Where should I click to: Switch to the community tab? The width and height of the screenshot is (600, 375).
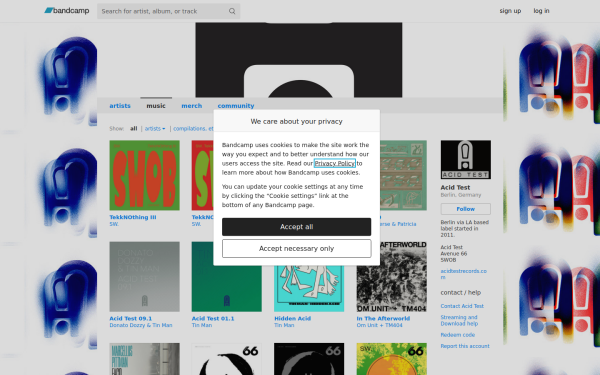coord(236,106)
